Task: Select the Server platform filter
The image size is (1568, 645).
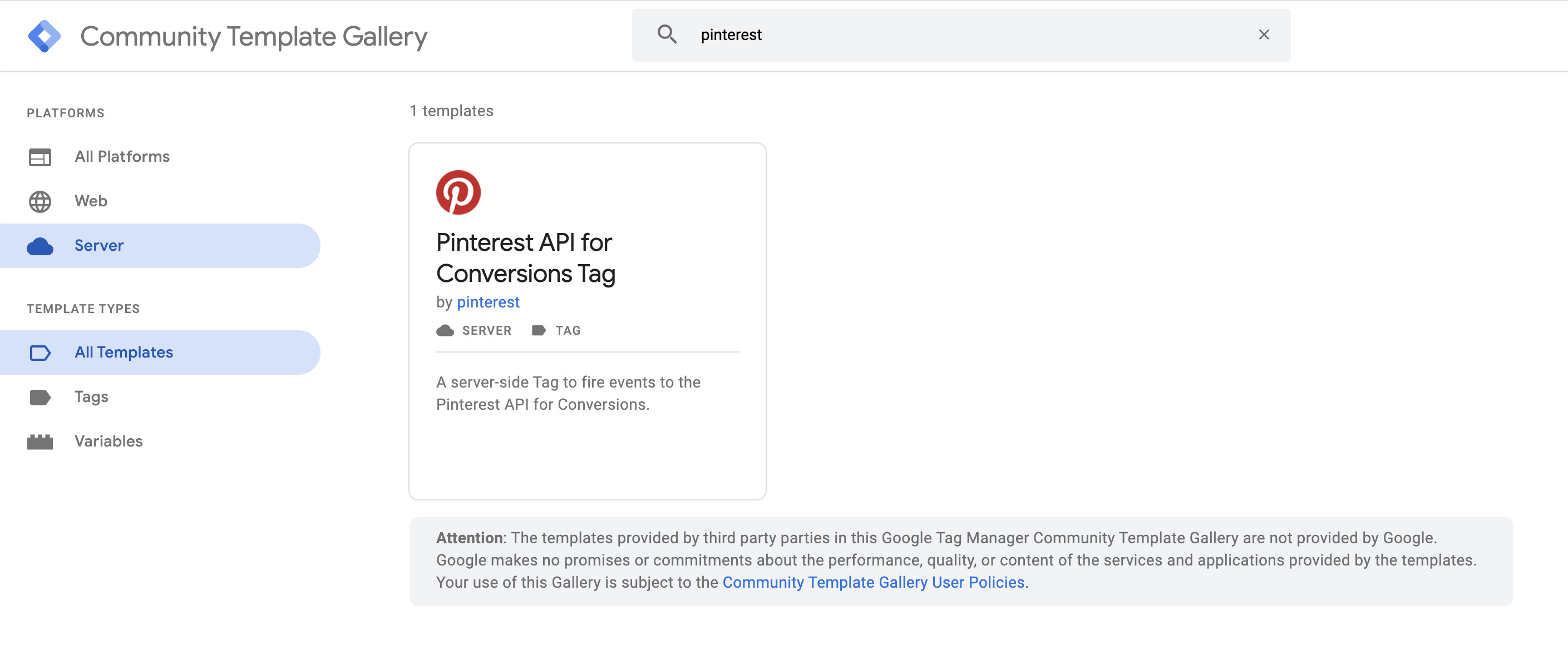Action: pos(160,246)
